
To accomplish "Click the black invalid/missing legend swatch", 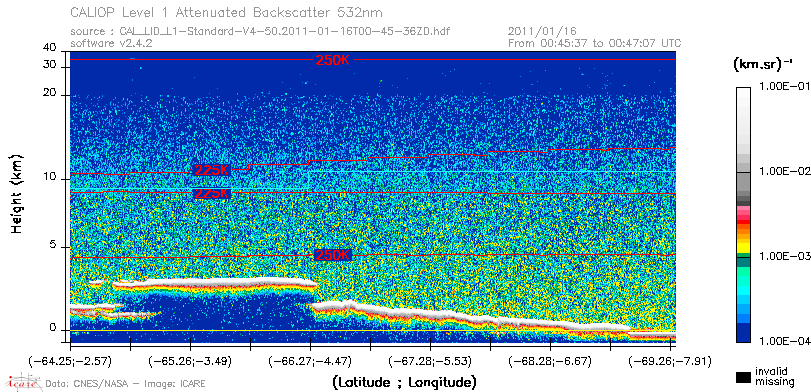I will point(744,378).
